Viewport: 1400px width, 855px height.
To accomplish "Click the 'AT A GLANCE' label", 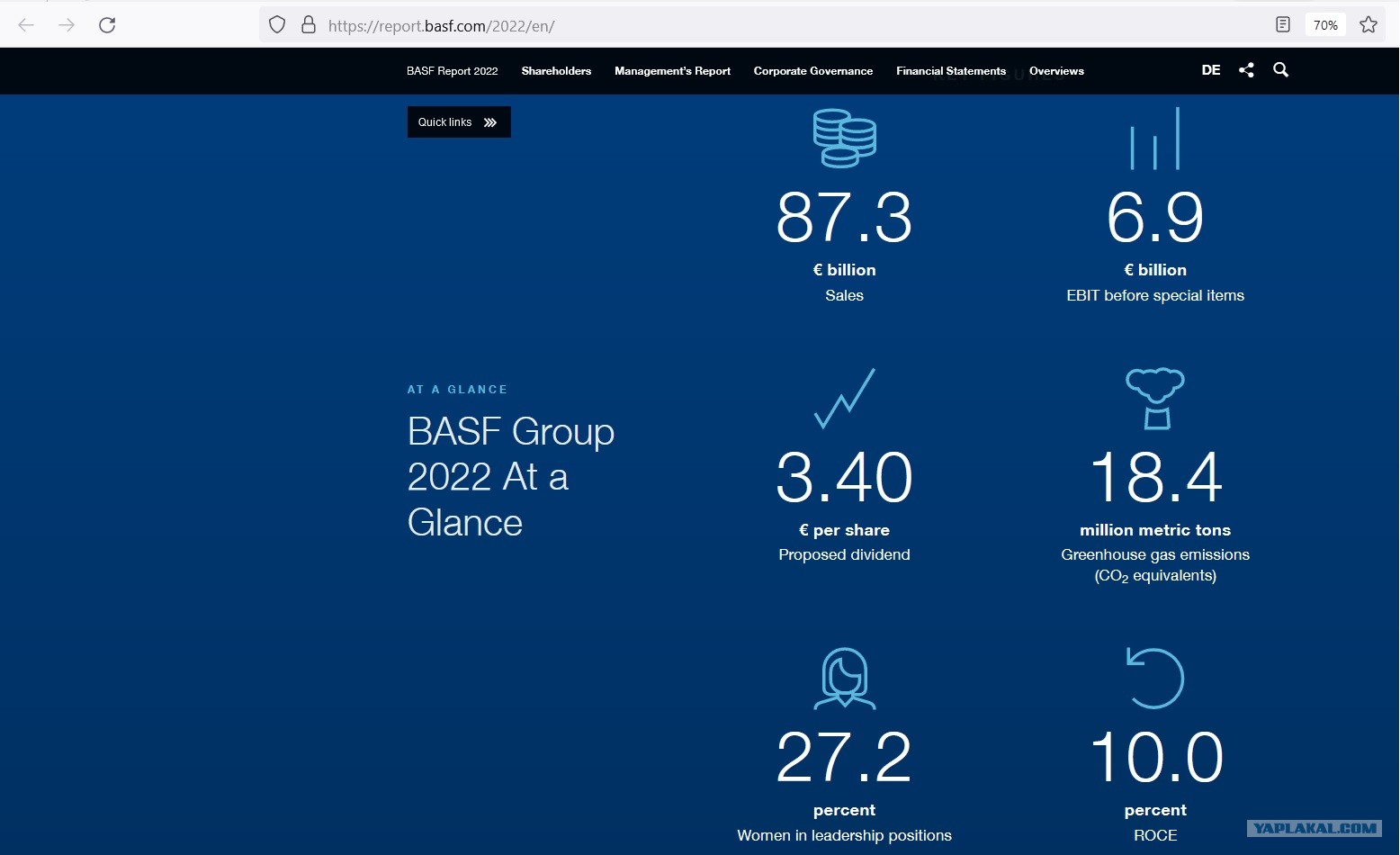I will [457, 390].
